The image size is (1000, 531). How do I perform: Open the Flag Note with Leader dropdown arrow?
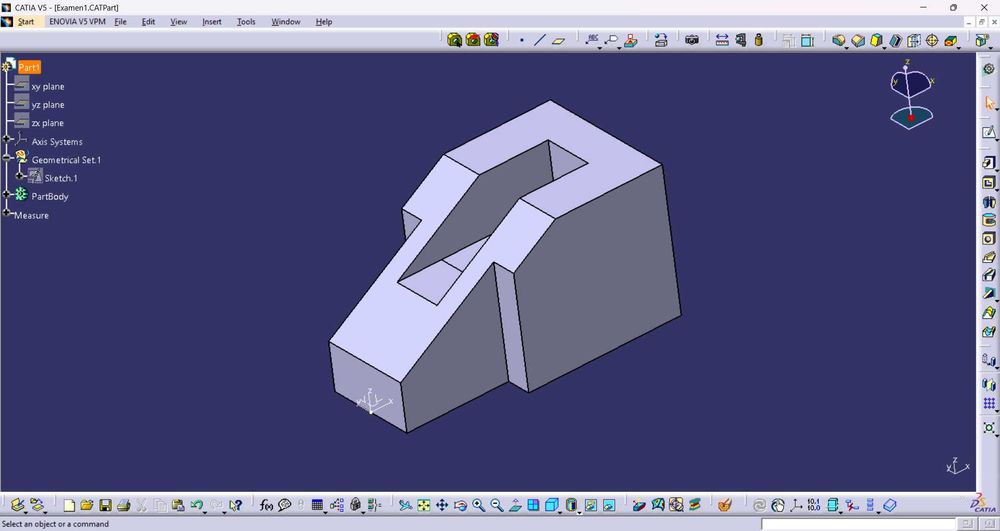click(617, 47)
